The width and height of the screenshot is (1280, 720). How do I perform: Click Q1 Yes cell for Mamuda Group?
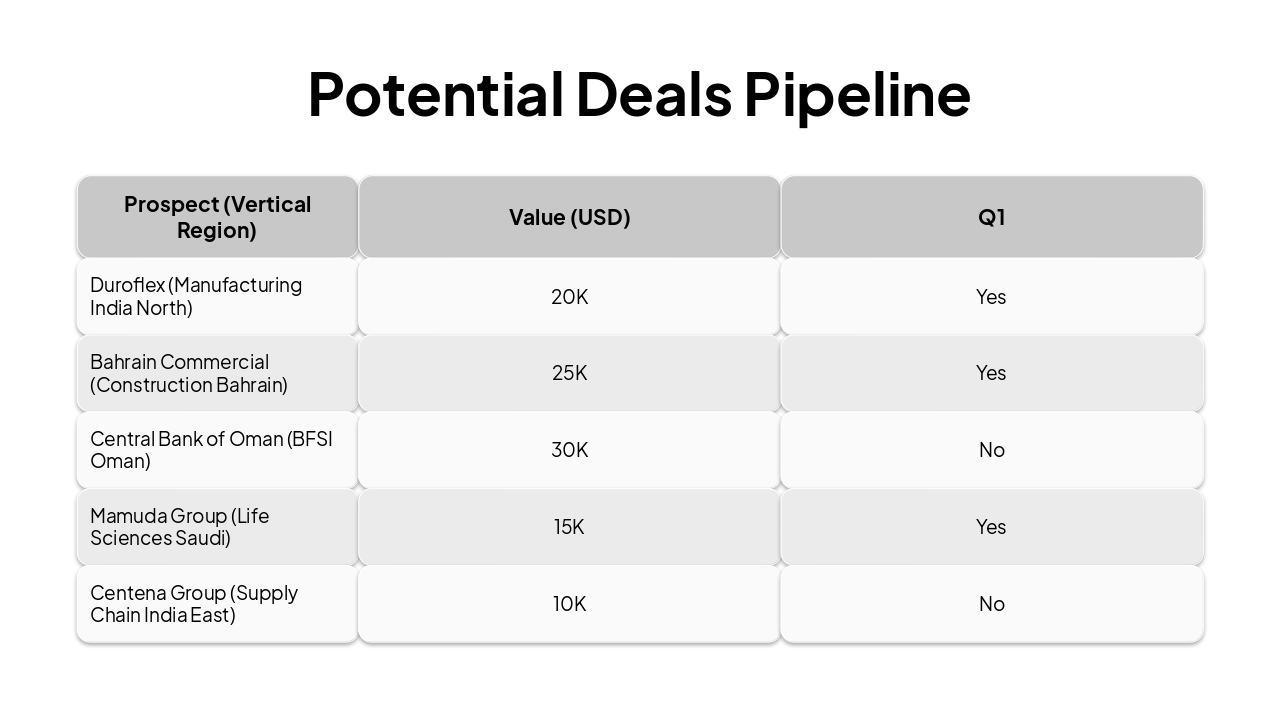pos(991,527)
